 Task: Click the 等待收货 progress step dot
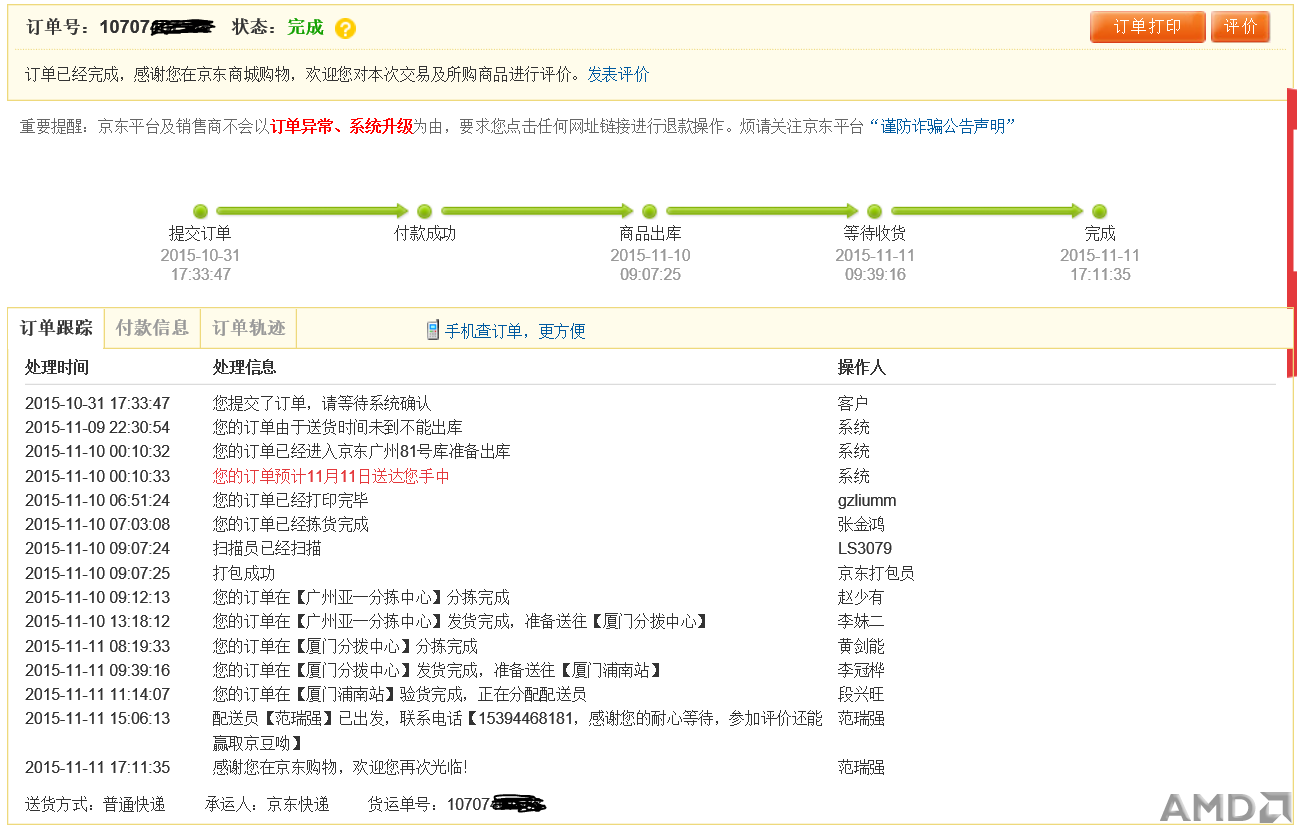click(x=874, y=211)
